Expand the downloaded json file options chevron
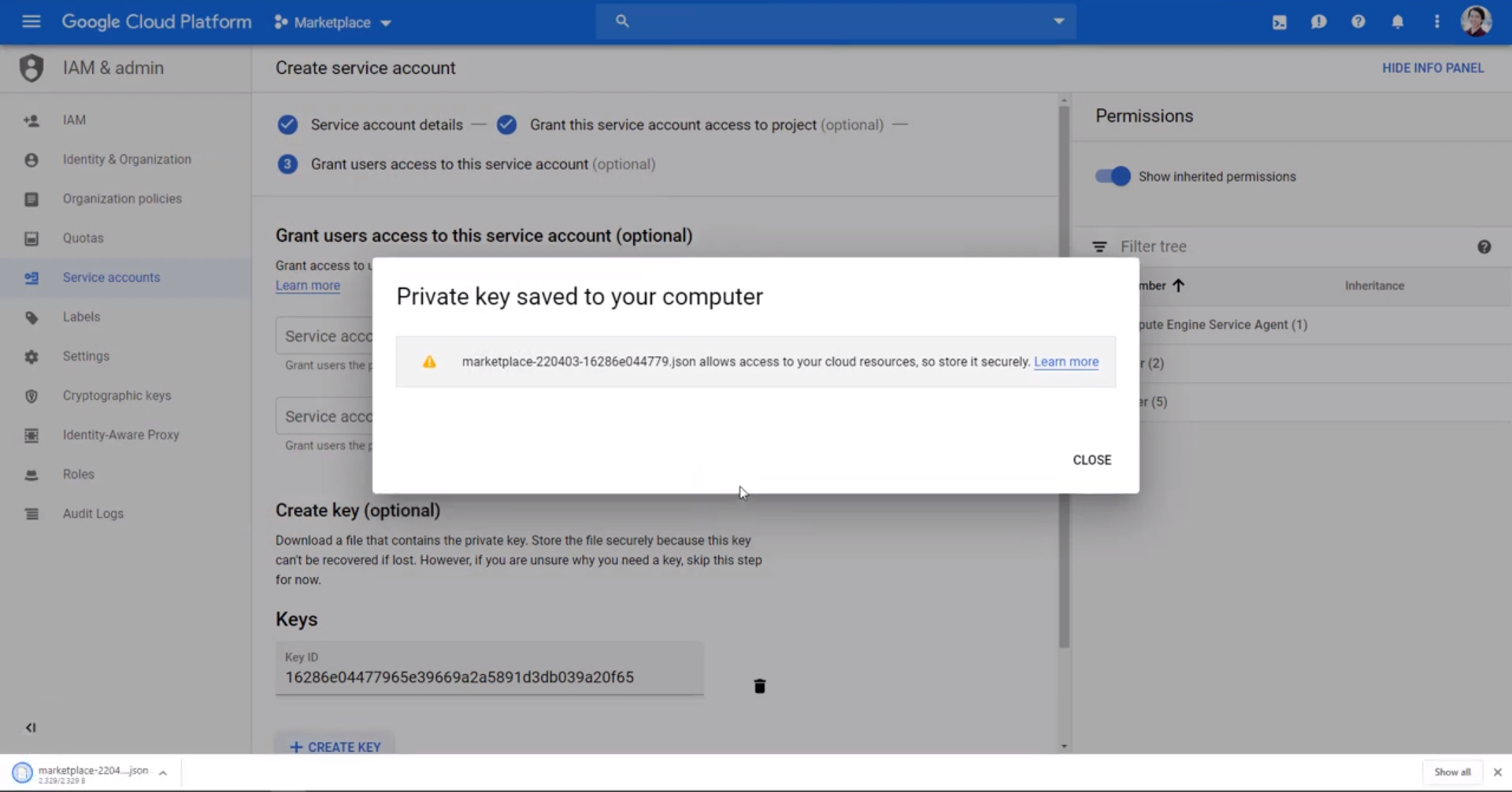The height and width of the screenshot is (792, 1512). (163, 773)
